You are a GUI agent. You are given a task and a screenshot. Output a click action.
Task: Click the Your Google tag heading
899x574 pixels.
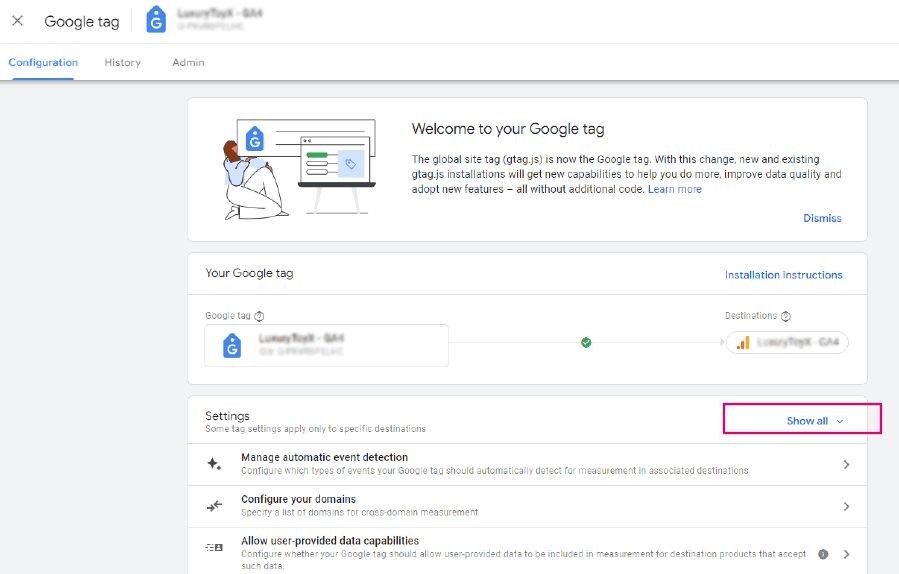[249, 274]
